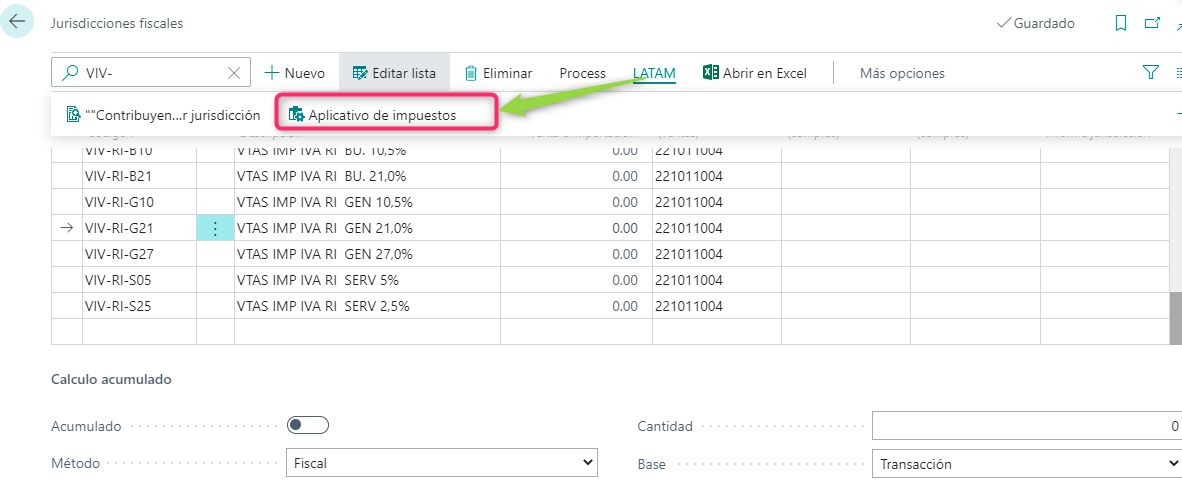This screenshot has width=1182, height=493.
Task: Click account 221011004 in VIV-RI-B21 row
Action: click(x=690, y=176)
